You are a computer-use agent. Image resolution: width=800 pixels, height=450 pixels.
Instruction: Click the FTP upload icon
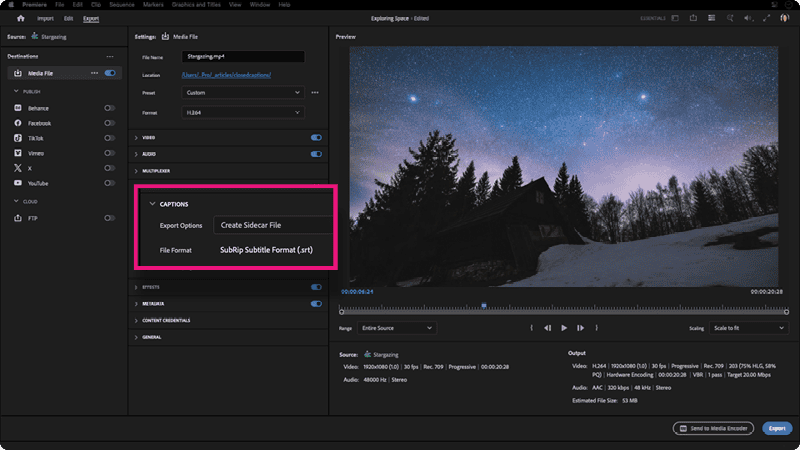18,218
